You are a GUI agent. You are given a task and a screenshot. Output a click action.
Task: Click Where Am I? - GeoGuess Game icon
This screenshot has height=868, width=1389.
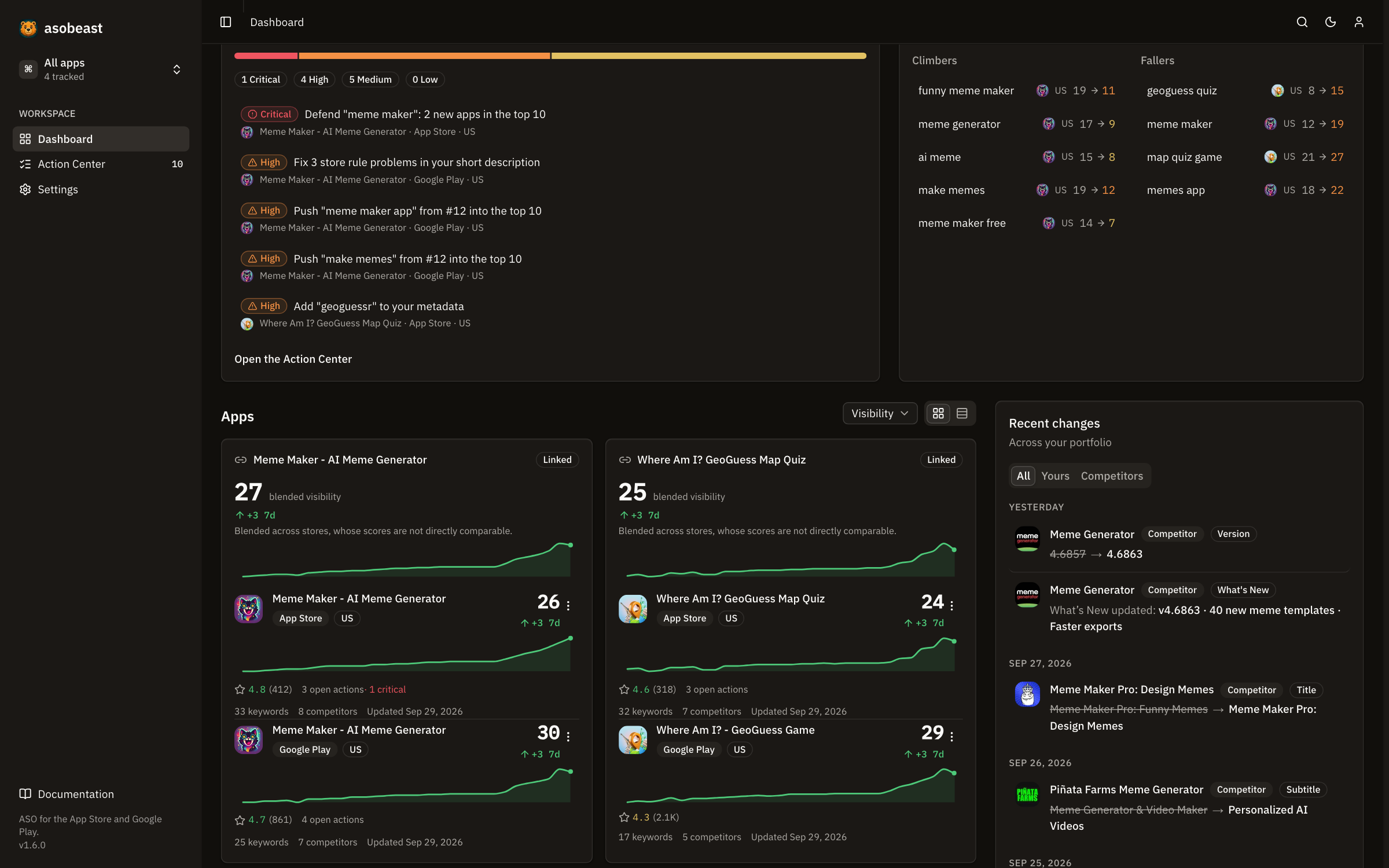[633, 740]
